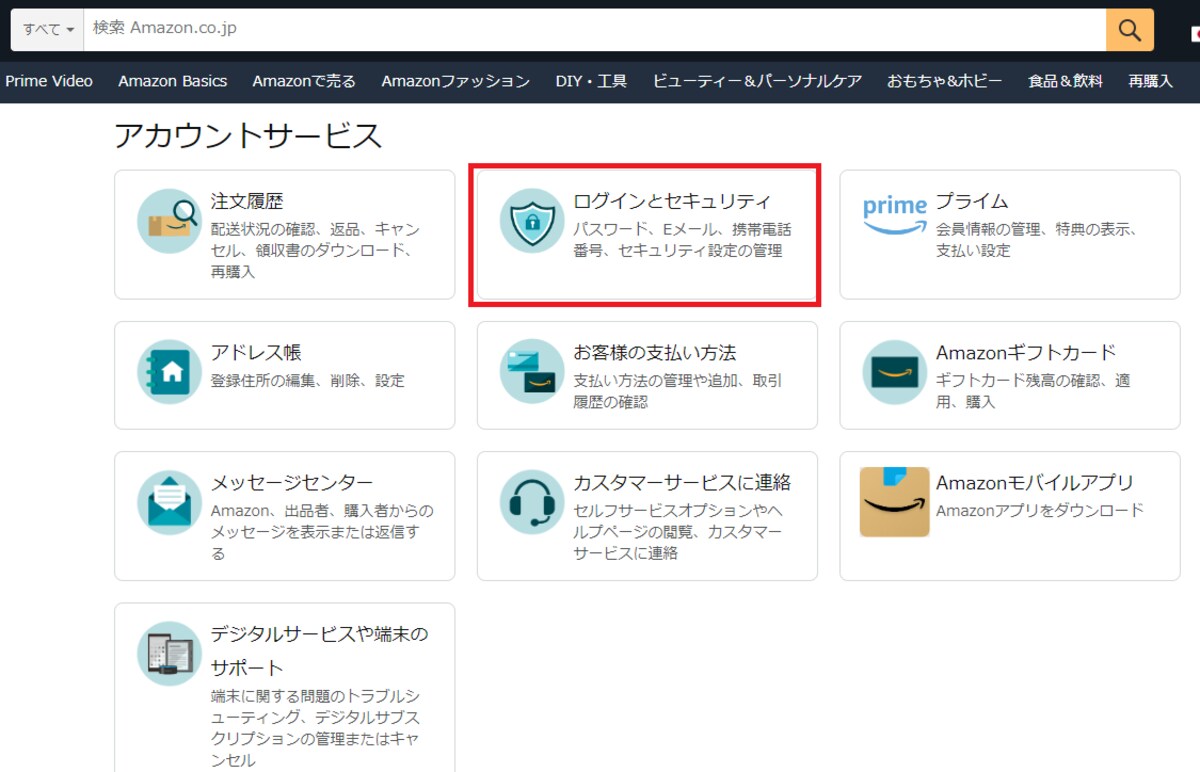This screenshot has height=772, width=1200.
Task: Go to Amazon Basics navigation item
Action: pyautogui.click(x=173, y=81)
